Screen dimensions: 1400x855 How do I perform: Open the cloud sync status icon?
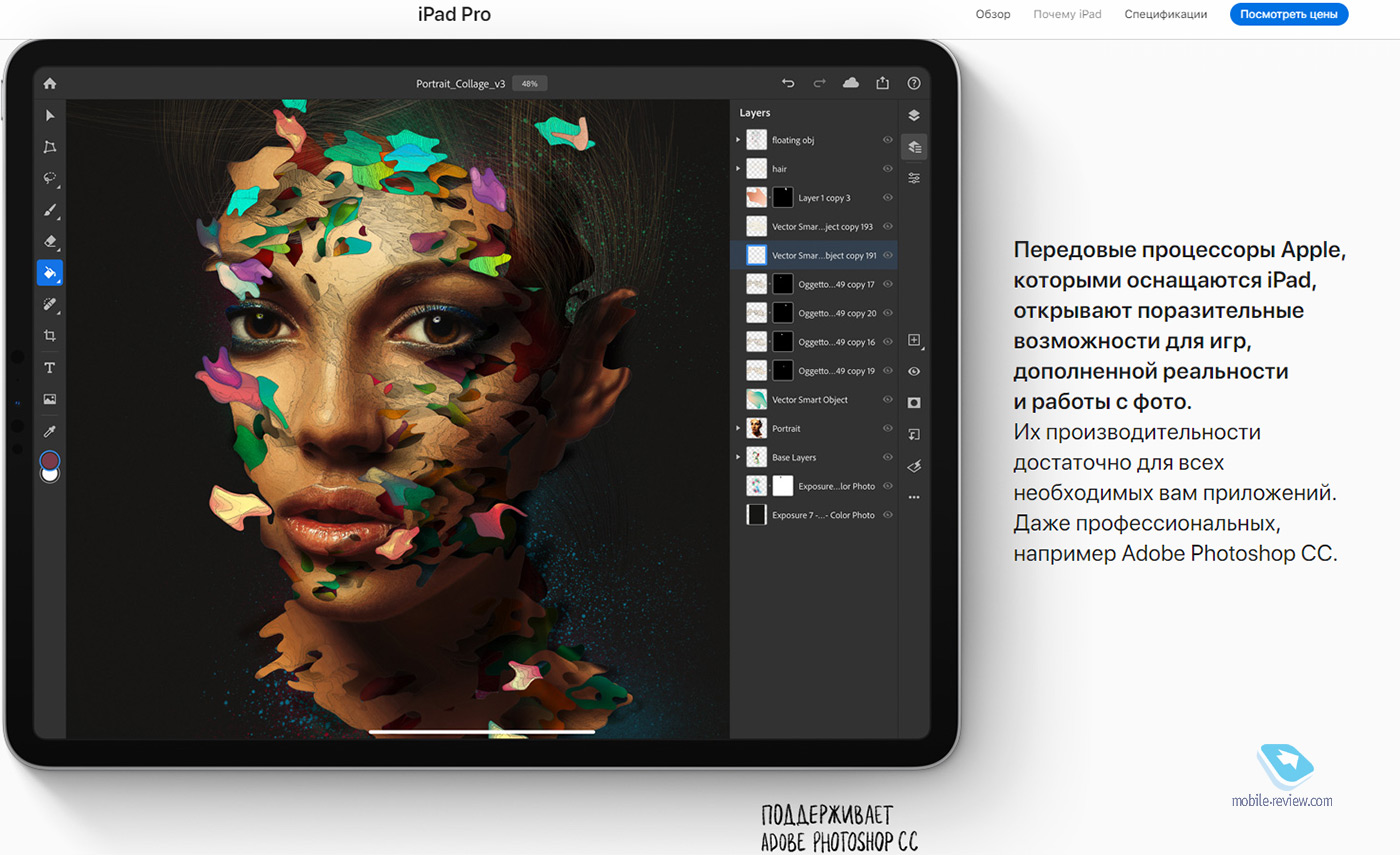pyautogui.click(x=851, y=84)
